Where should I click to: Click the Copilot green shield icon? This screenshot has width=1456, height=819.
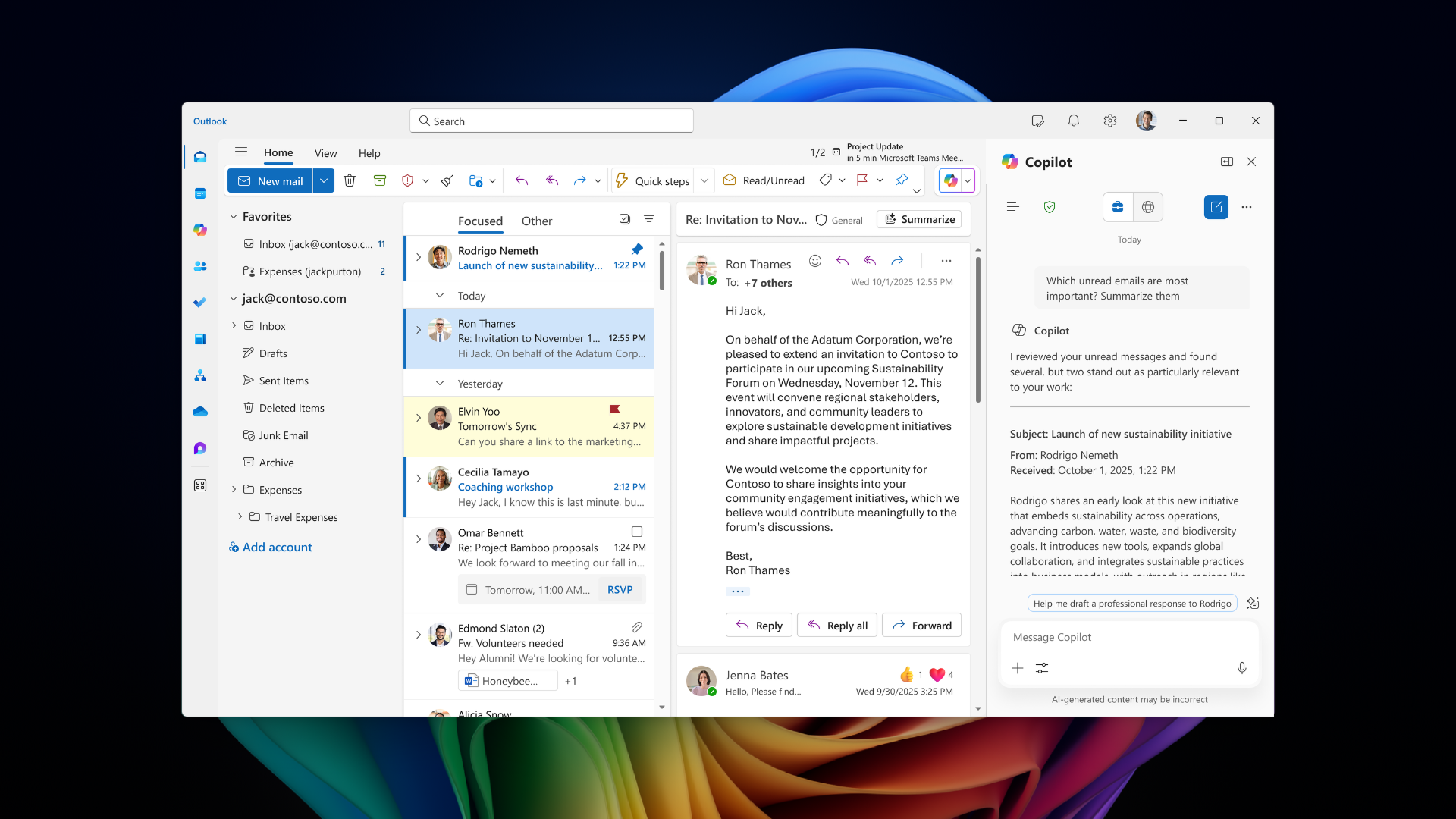click(1050, 207)
